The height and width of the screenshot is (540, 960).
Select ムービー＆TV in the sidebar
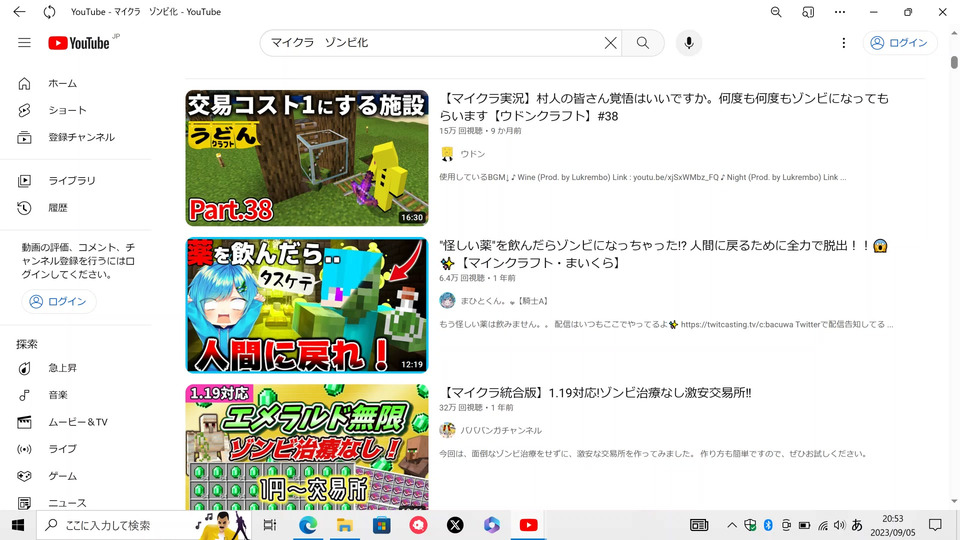(76, 422)
